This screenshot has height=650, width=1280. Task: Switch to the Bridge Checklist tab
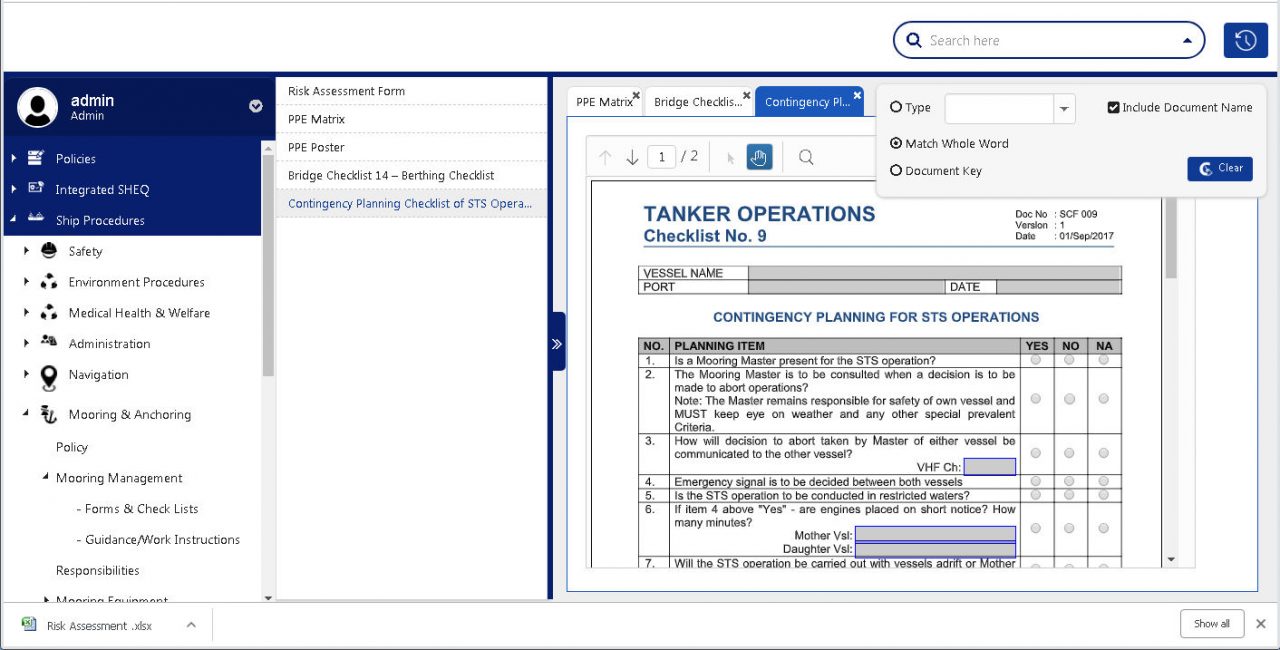697,102
